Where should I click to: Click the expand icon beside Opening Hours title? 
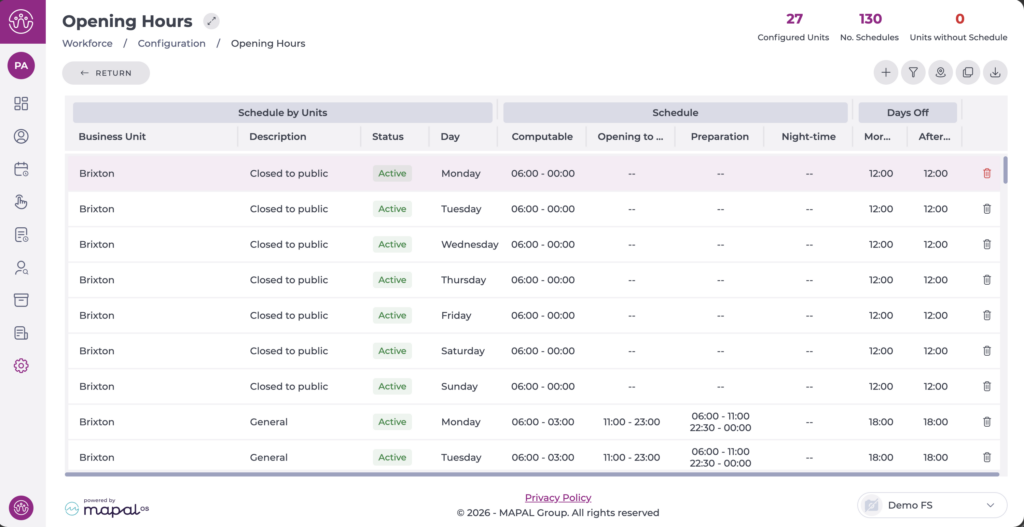pyautogui.click(x=211, y=21)
